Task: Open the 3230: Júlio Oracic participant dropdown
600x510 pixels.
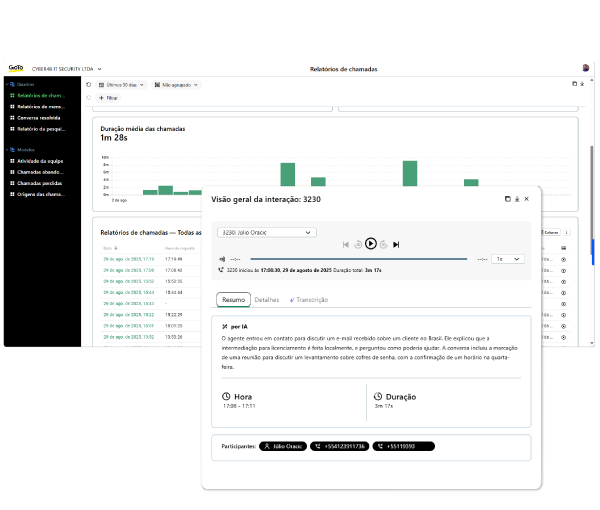Action: (x=266, y=232)
